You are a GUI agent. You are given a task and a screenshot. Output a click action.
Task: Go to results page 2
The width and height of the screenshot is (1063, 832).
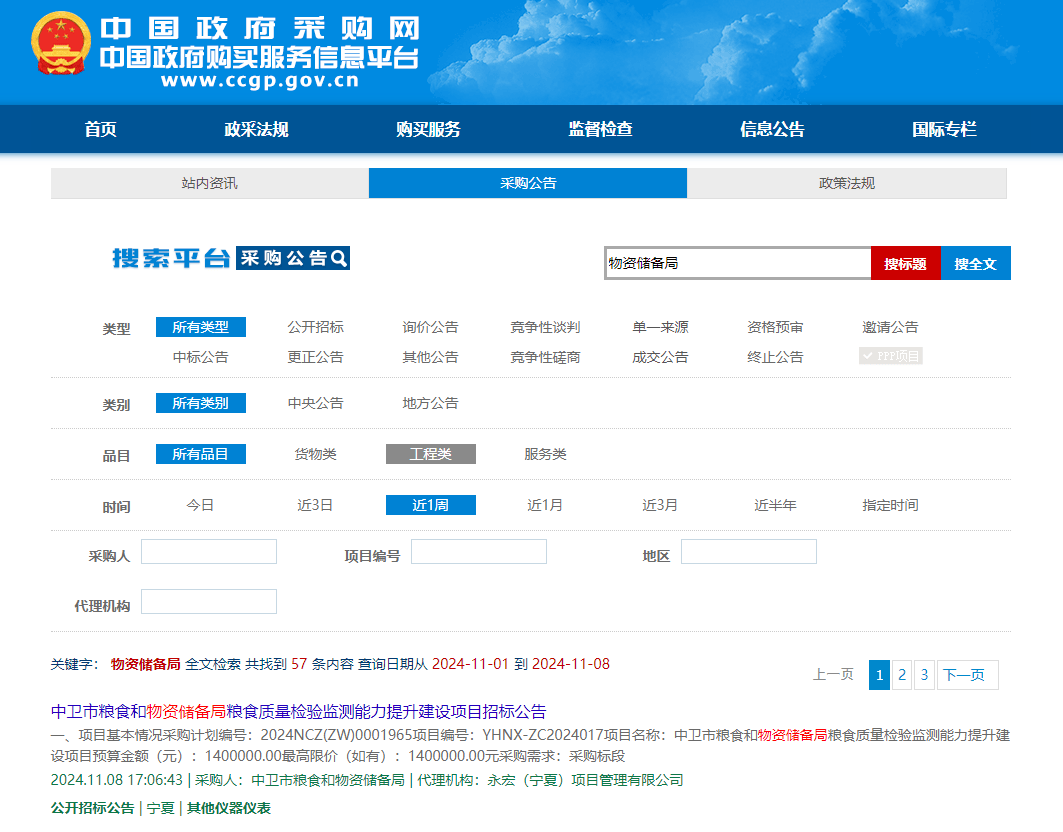click(902, 675)
